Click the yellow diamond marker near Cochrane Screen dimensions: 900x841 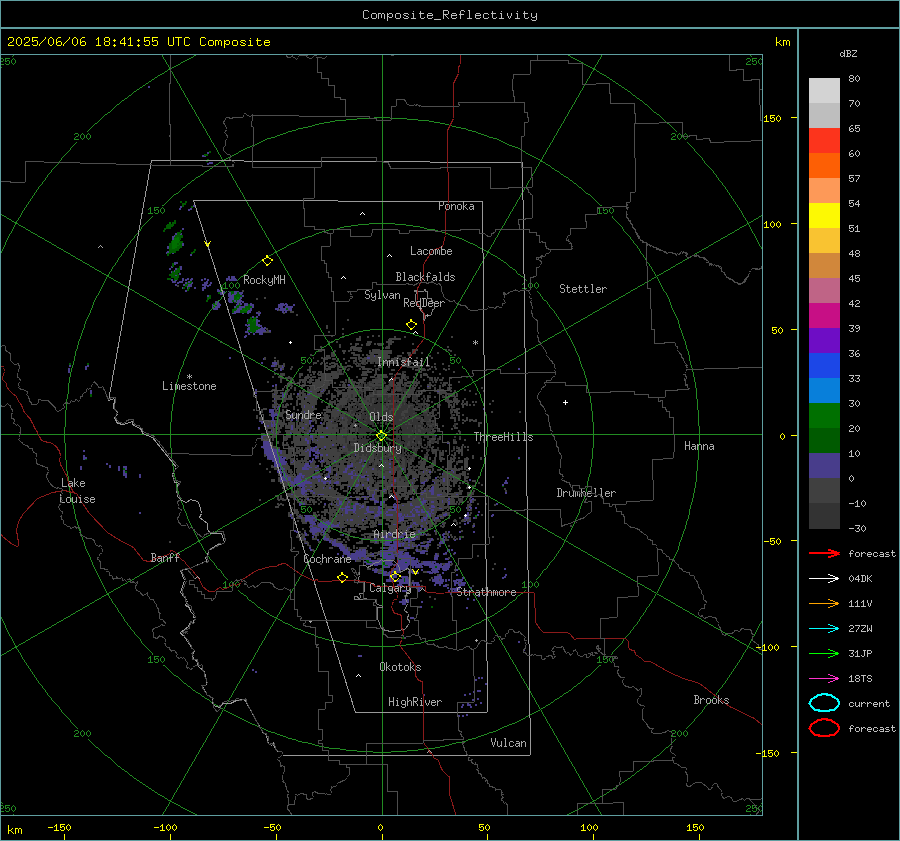(x=342, y=577)
